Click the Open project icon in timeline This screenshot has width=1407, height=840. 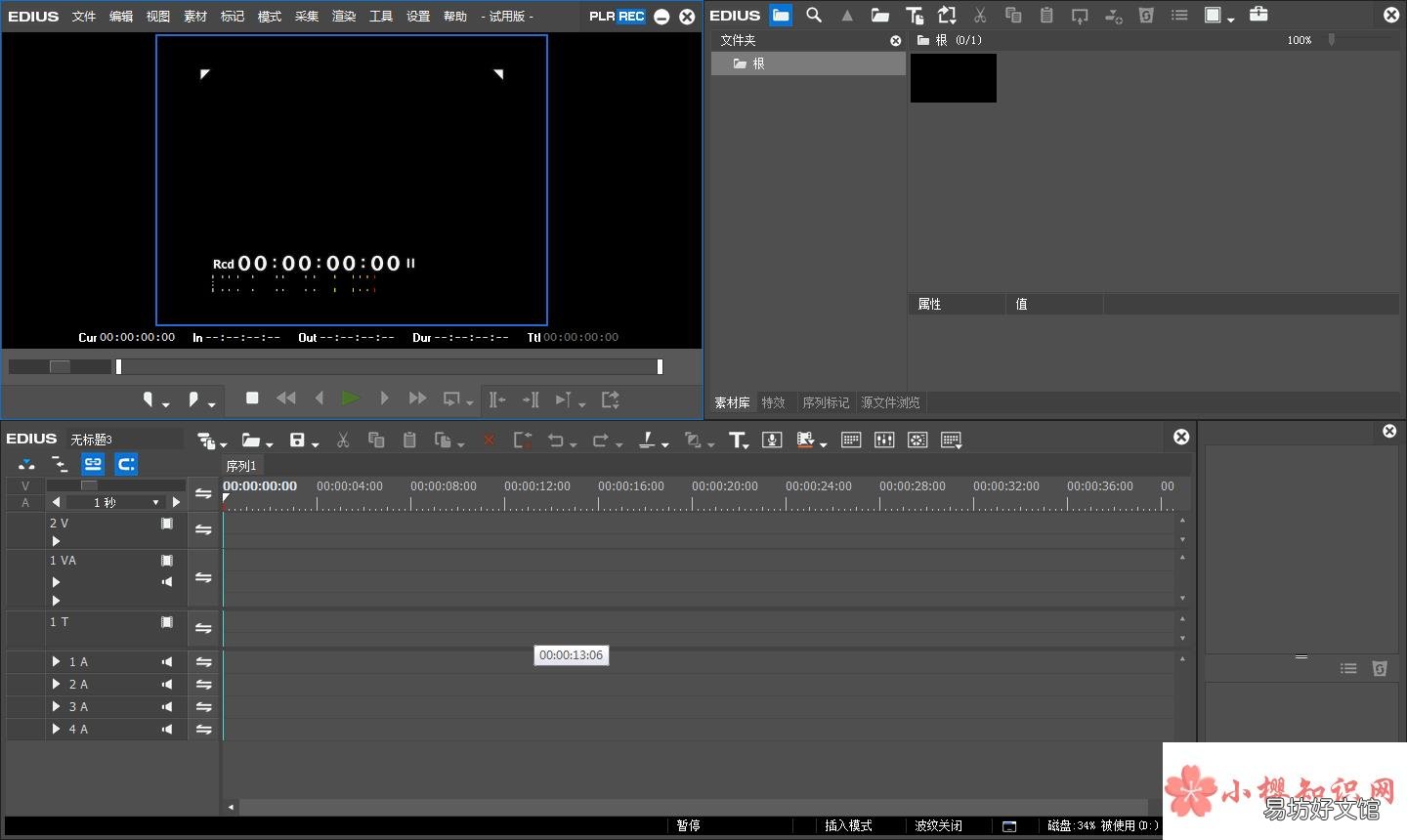pos(252,441)
